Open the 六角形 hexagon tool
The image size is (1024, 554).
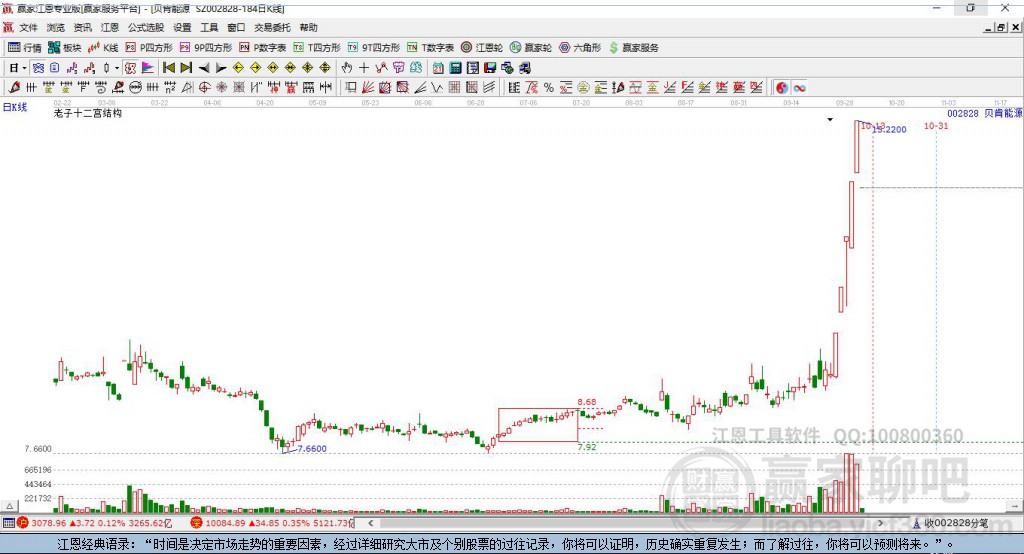580,48
